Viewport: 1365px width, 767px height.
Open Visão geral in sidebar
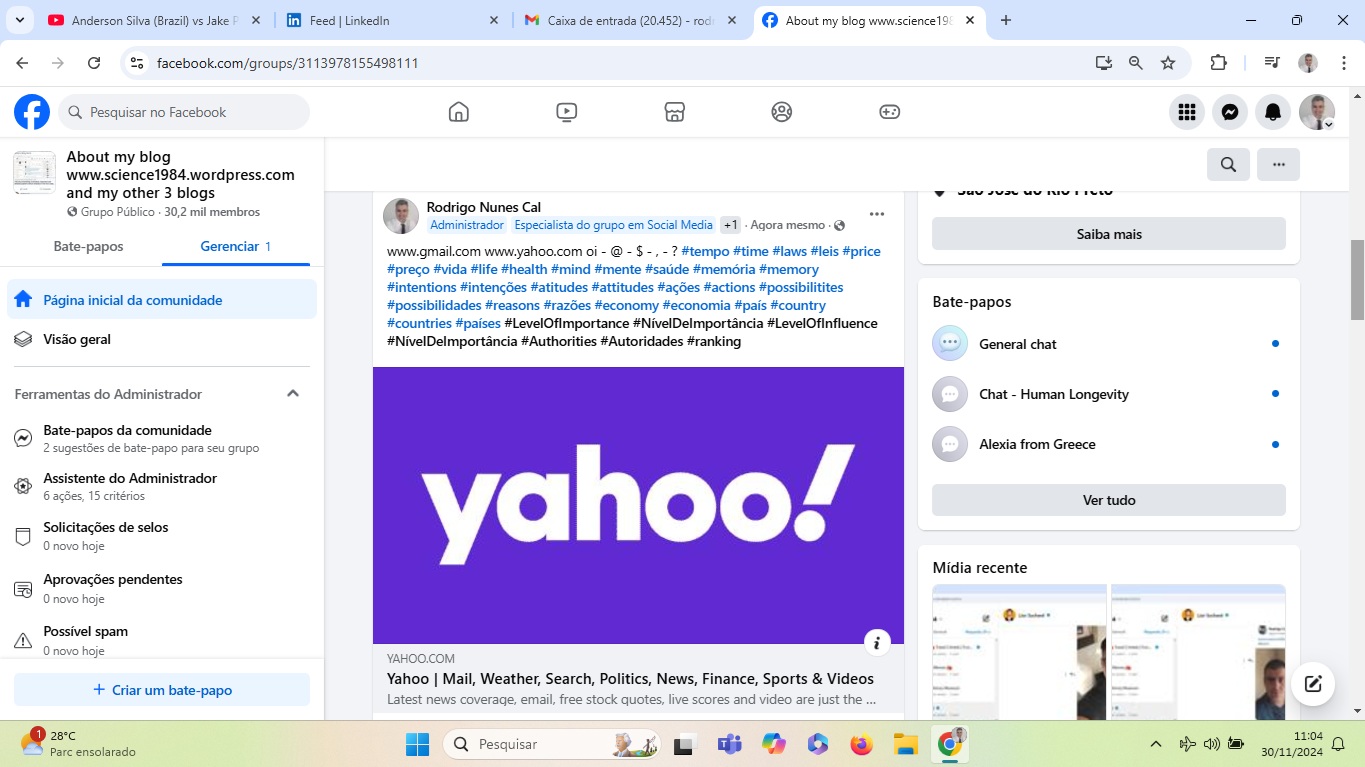pyautogui.click(x=162, y=339)
